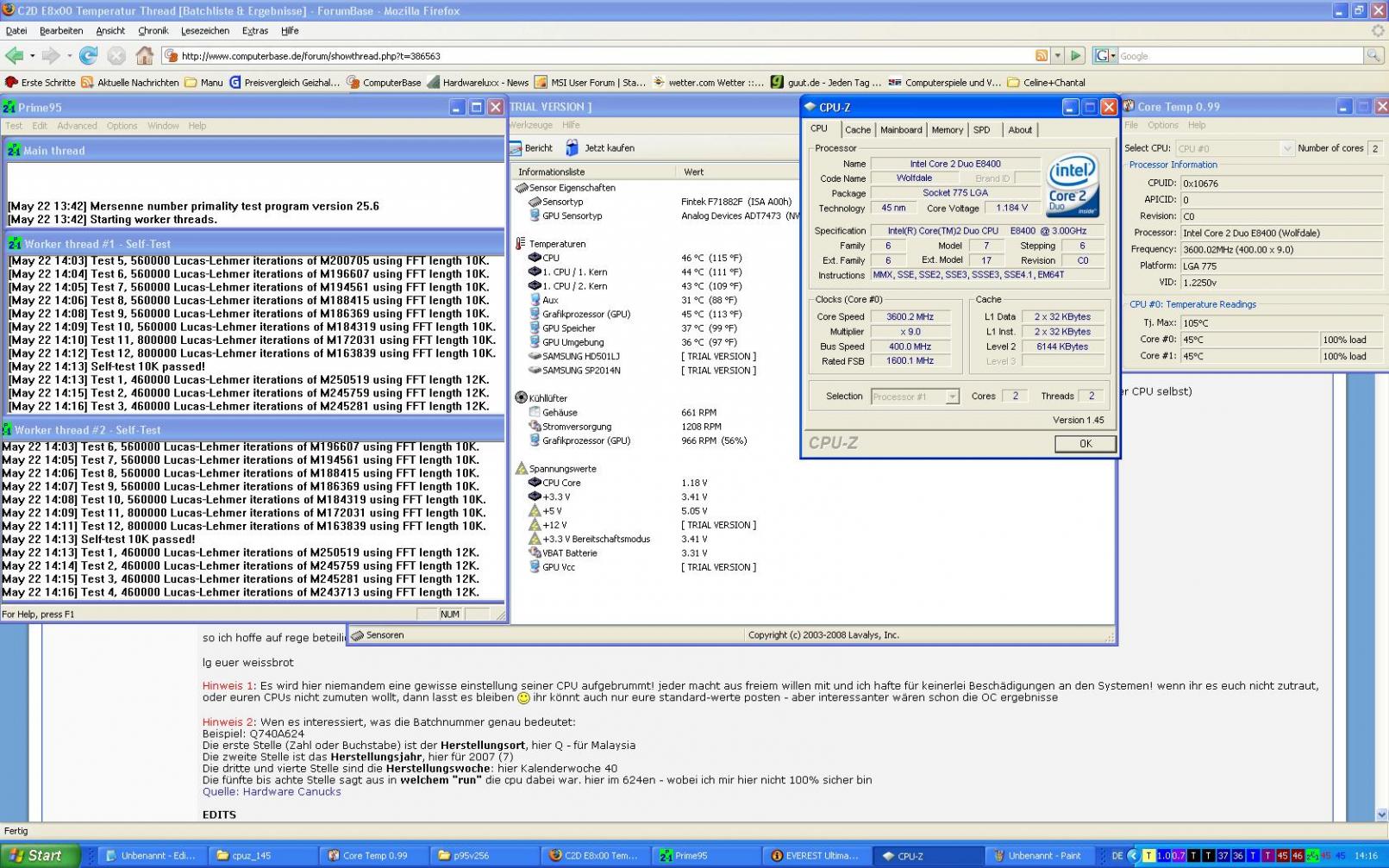Open the Lesezeichen menu in Firefox
This screenshot has height=868, width=1389.
pos(205,31)
